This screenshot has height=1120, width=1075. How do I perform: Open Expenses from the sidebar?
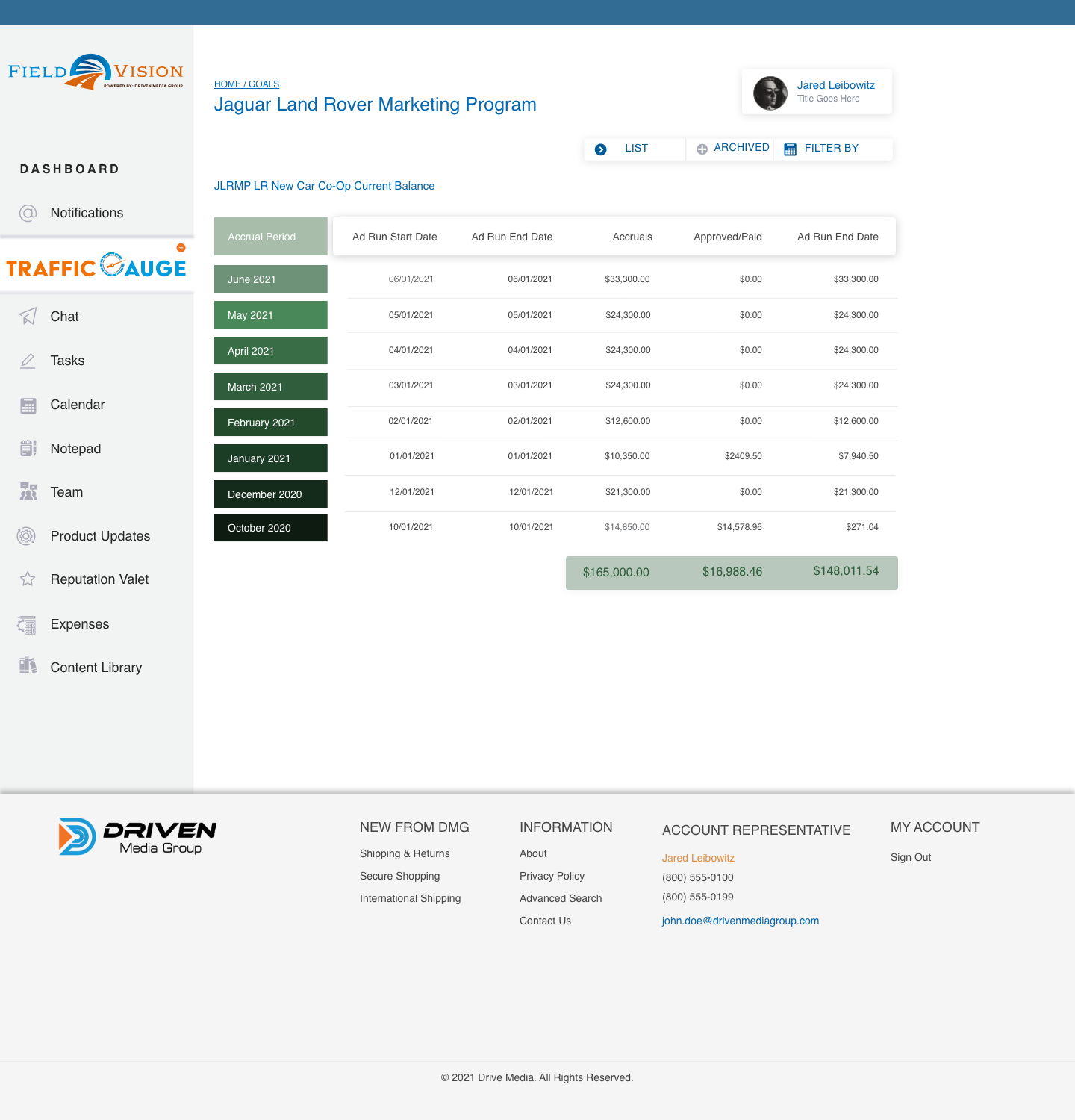click(80, 624)
